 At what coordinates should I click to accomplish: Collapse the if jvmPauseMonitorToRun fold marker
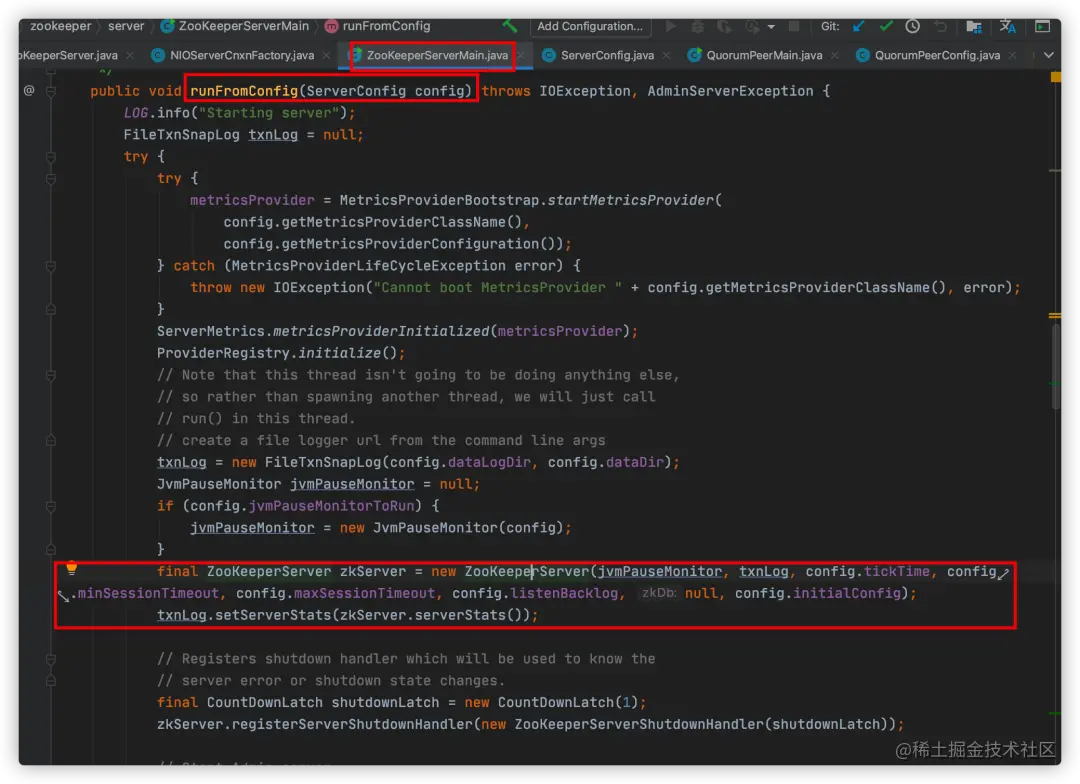(50, 506)
